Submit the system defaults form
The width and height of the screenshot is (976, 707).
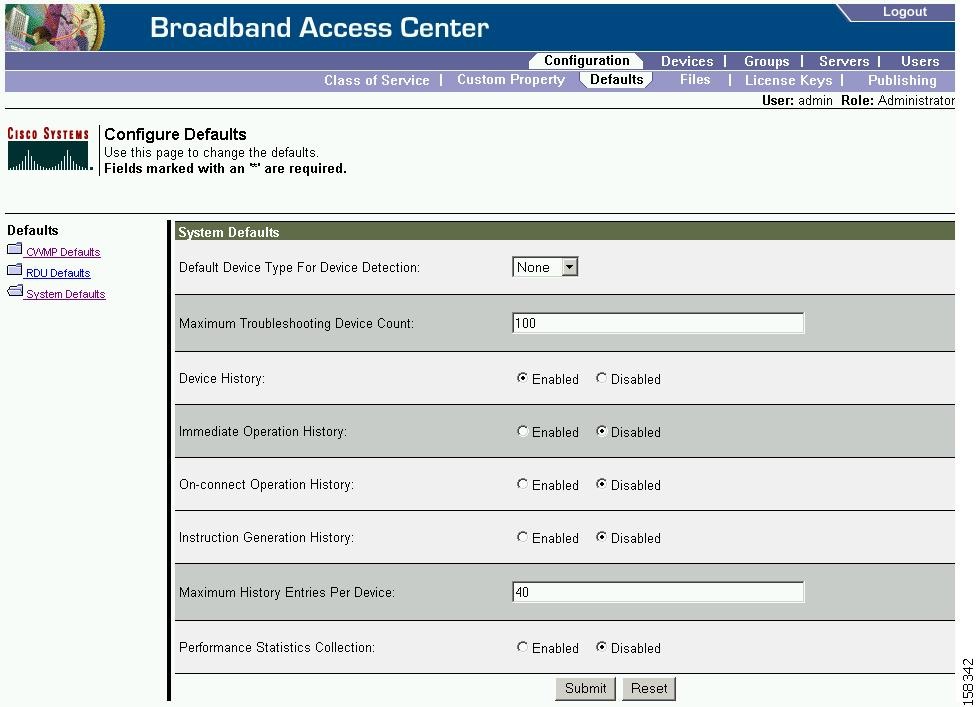(585, 688)
